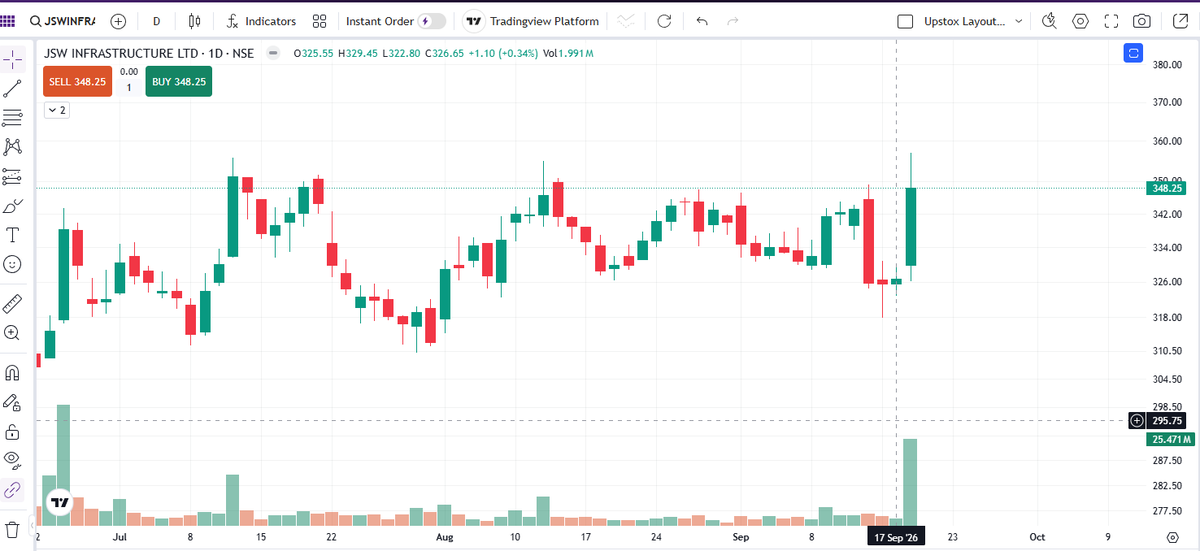
Task: Take a chart snapshot with camera icon
Action: 1141,21
